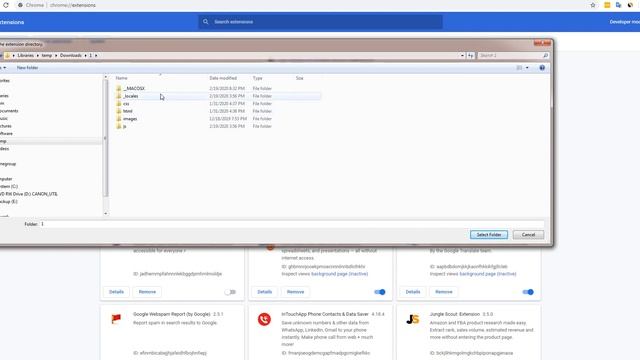Select the css folder icon
Screen dimensions: 640x360
119,104
